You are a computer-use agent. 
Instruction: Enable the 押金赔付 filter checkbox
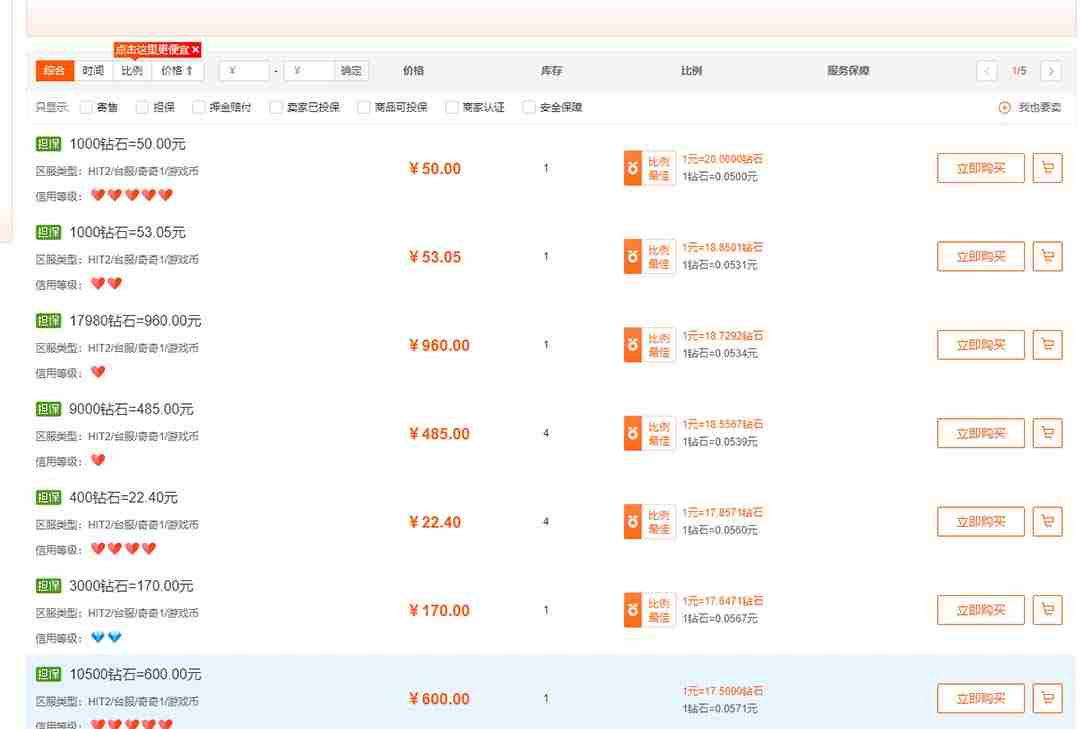[198, 107]
